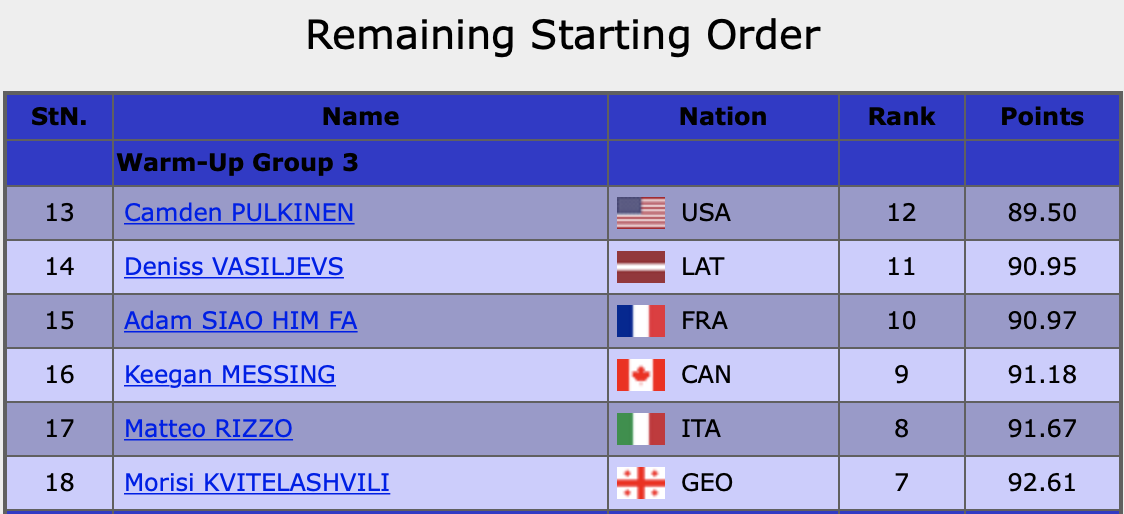Click the Remaining Starting Order heading
Screen dimensions: 1124x514
tap(562, 36)
